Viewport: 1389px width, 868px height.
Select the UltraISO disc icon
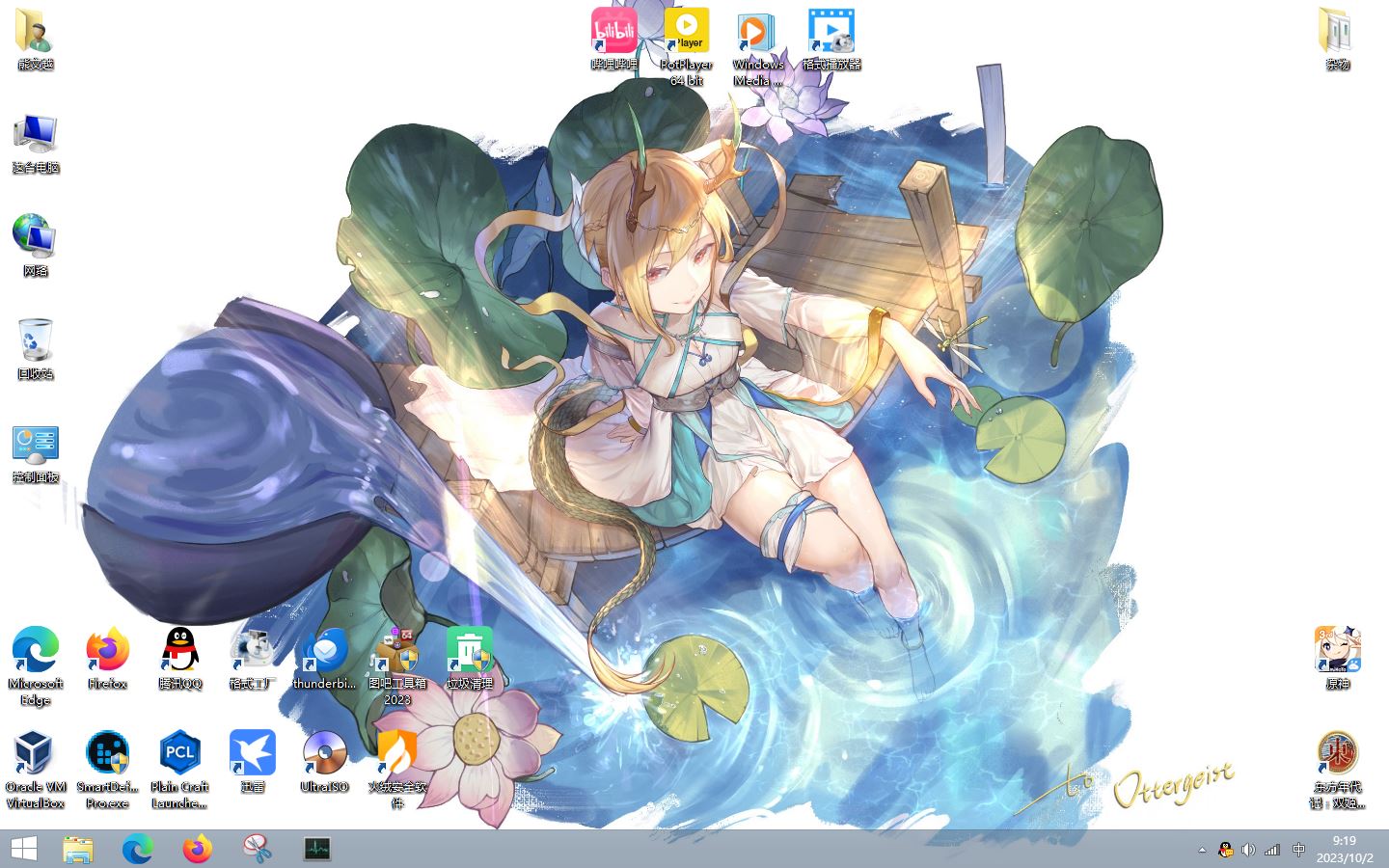tap(324, 754)
